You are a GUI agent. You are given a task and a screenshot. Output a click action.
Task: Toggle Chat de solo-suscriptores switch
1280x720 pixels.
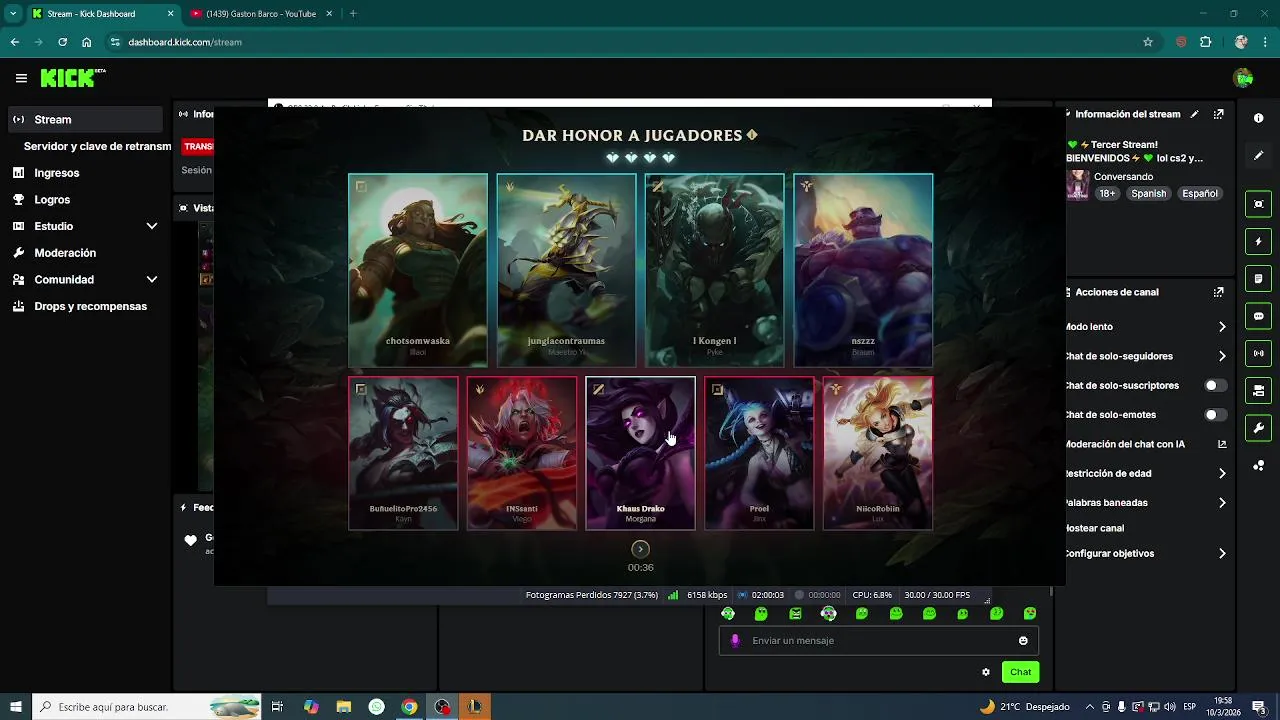point(1215,385)
